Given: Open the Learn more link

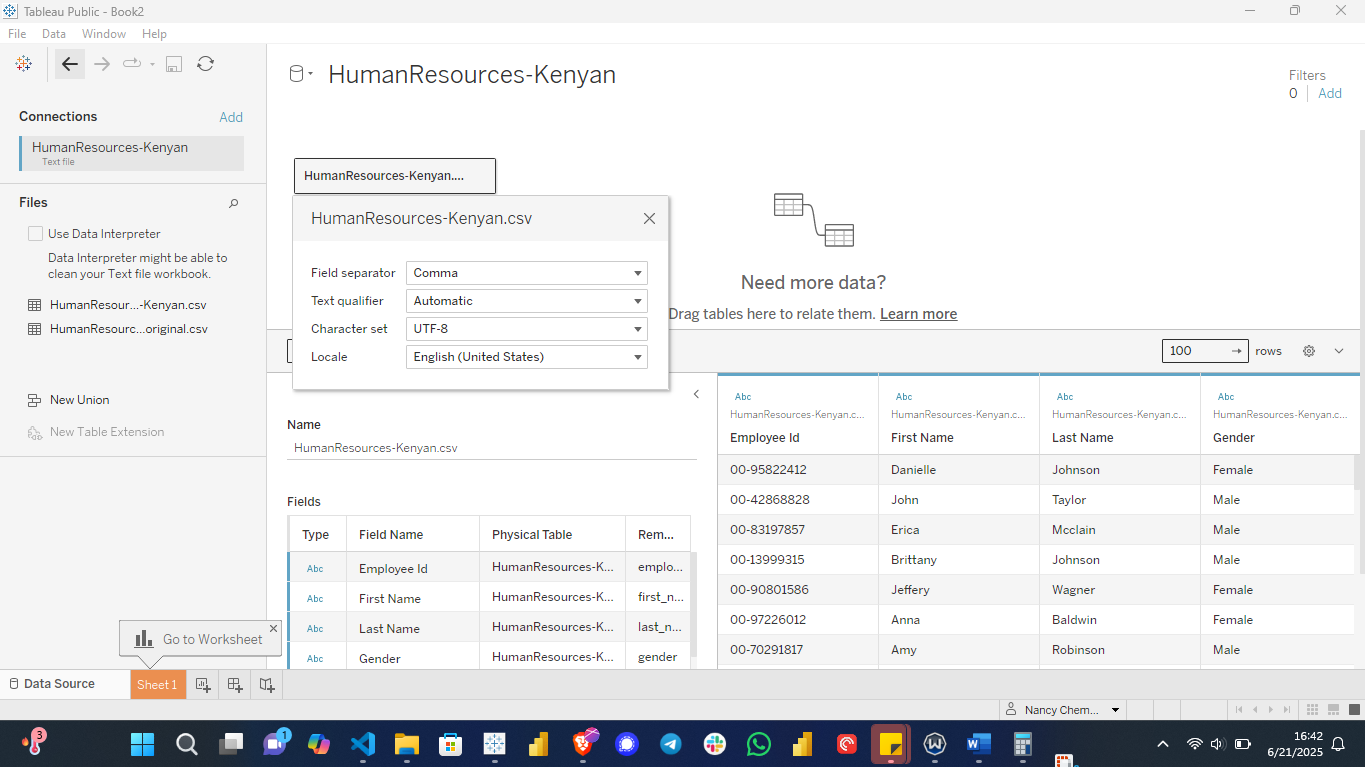Looking at the screenshot, I should [x=918, y=314].
